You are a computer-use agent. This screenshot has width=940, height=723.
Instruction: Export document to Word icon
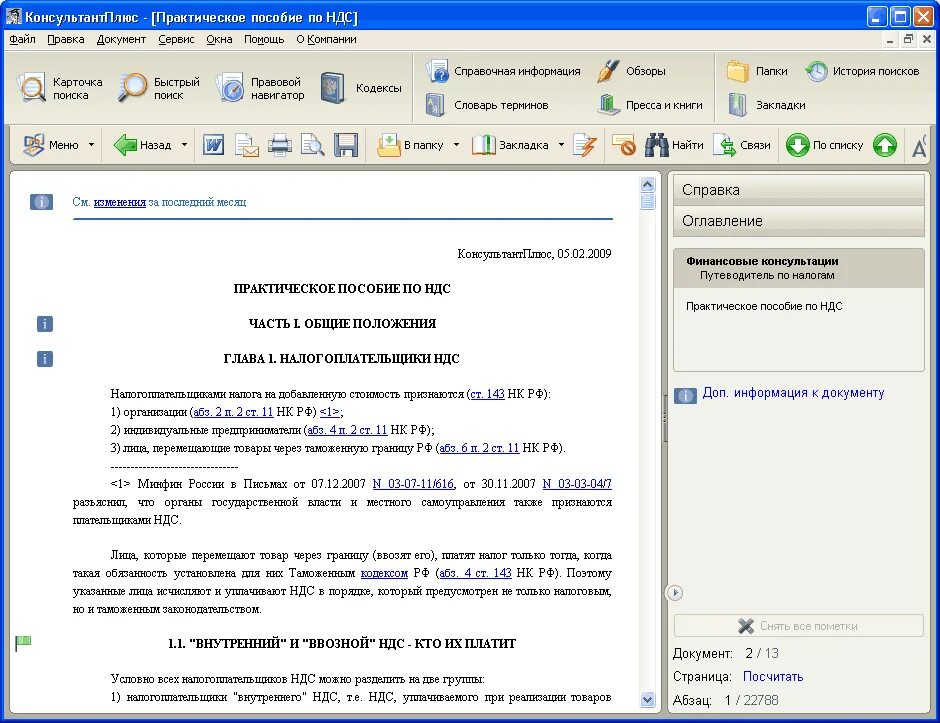213,145
